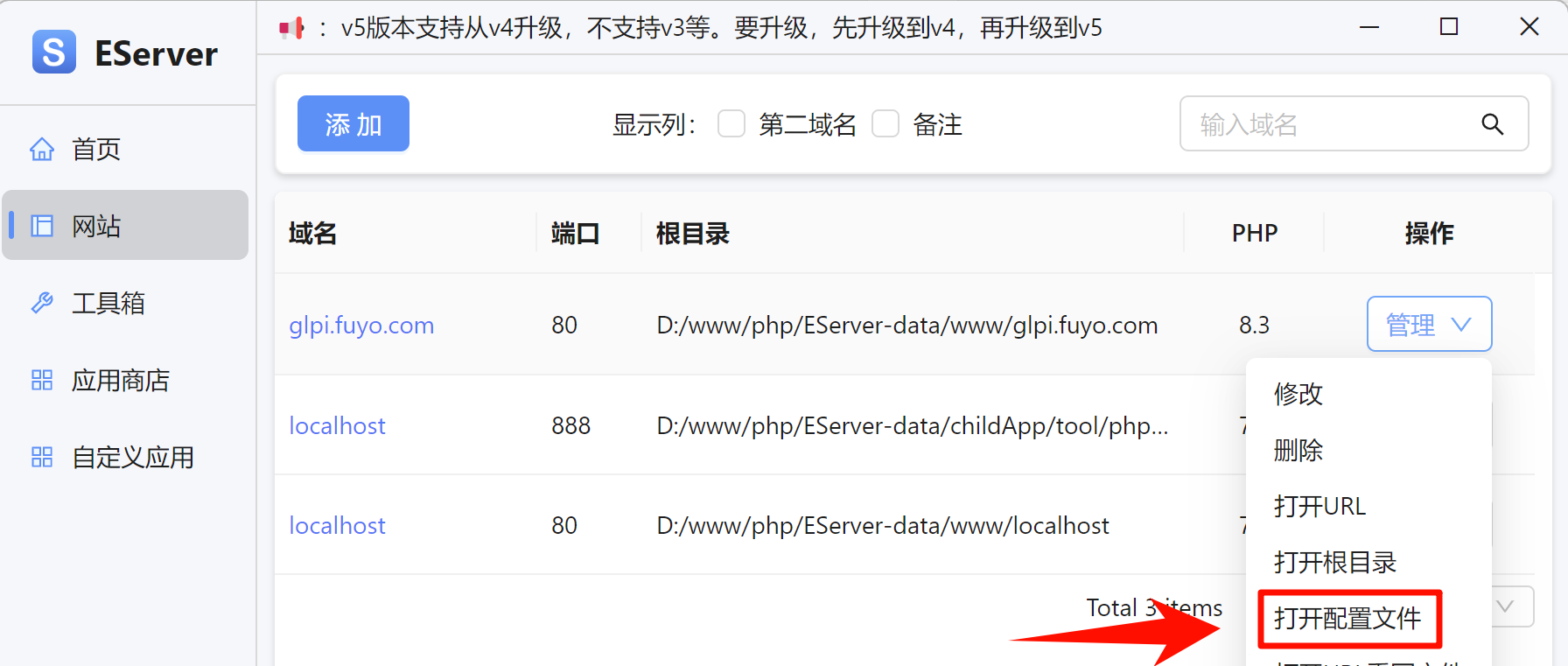This screenshot has width=1568, height=666.
Task: Open the glpi.fuyo.com domain link
Action: point(361,326)
